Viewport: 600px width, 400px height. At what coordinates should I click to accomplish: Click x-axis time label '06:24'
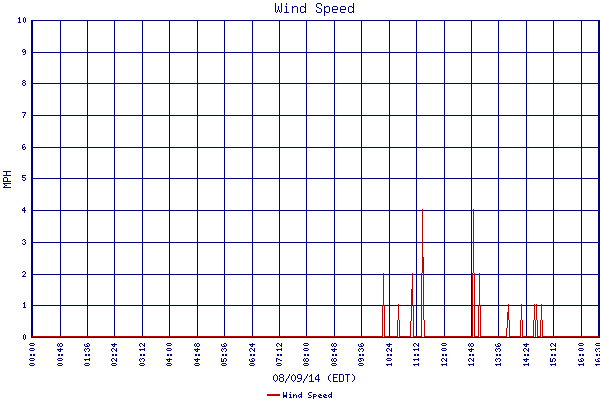point(252,354)
